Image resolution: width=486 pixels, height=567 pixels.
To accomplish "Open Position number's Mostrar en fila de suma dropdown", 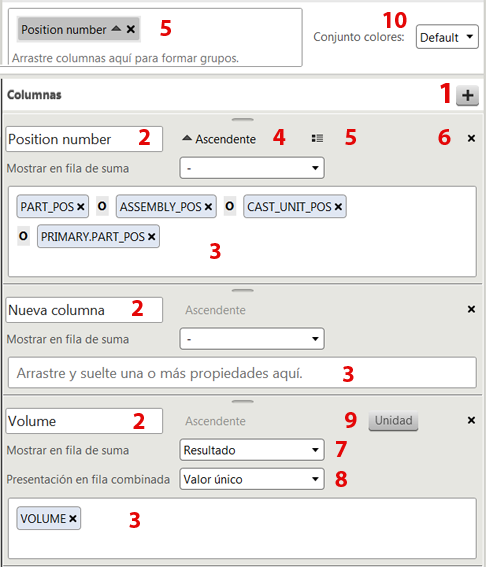I will 252,168.
